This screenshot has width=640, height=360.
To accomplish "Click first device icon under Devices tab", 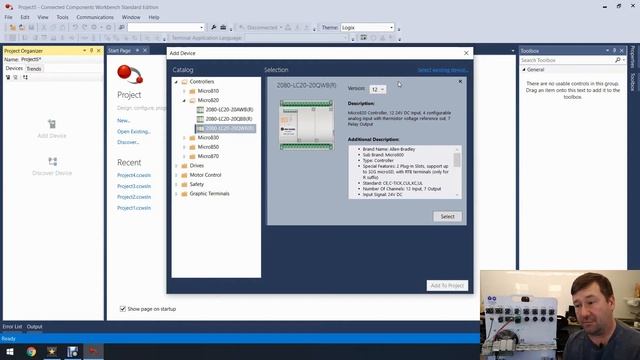I will click(x=8, y=77).
